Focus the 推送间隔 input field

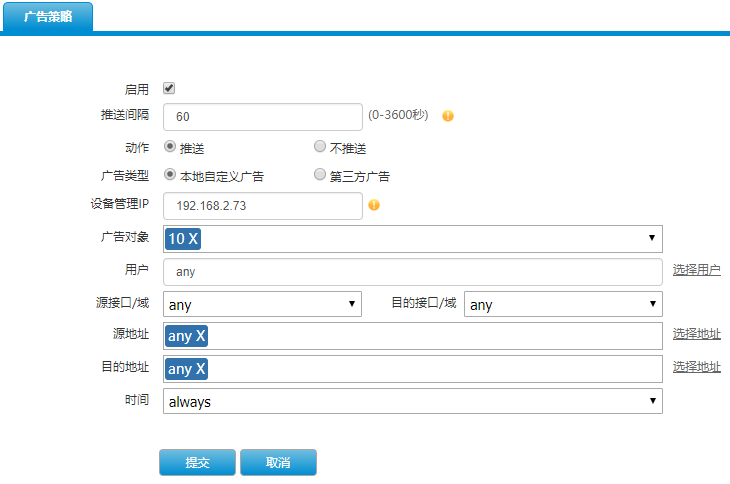tap(263, 117)
